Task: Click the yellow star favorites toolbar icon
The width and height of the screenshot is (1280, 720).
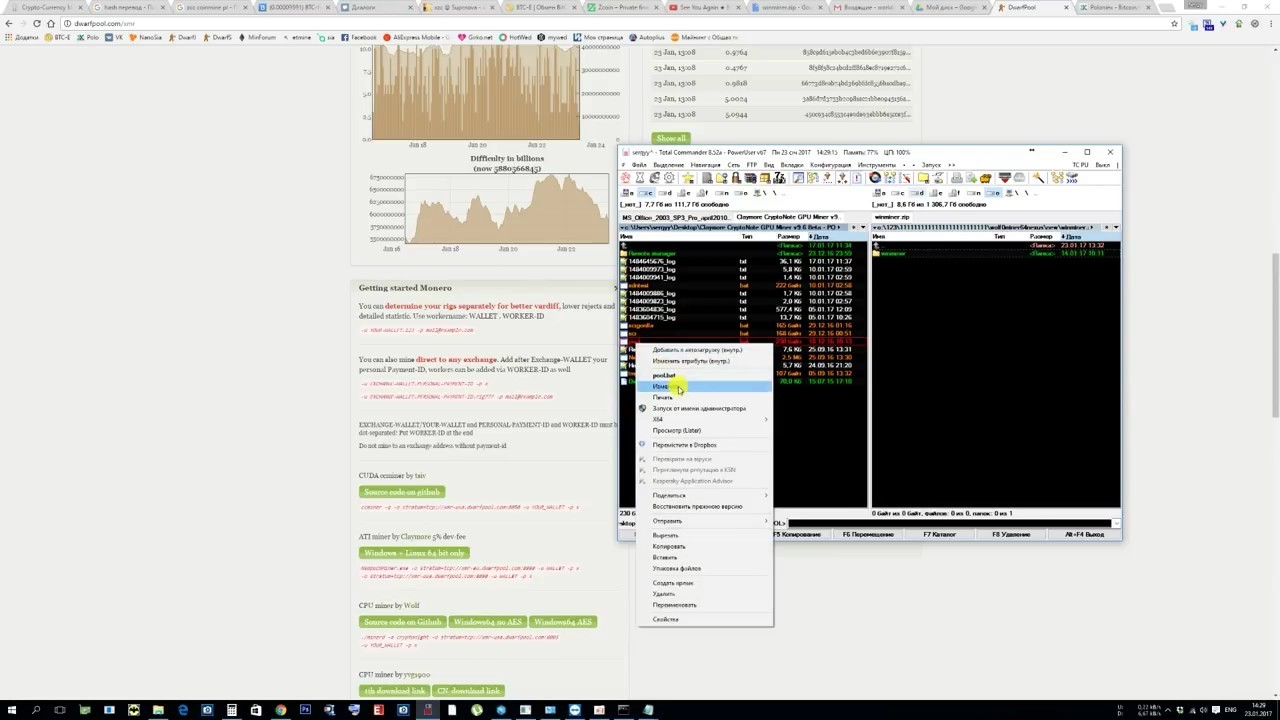Action: 688,178
